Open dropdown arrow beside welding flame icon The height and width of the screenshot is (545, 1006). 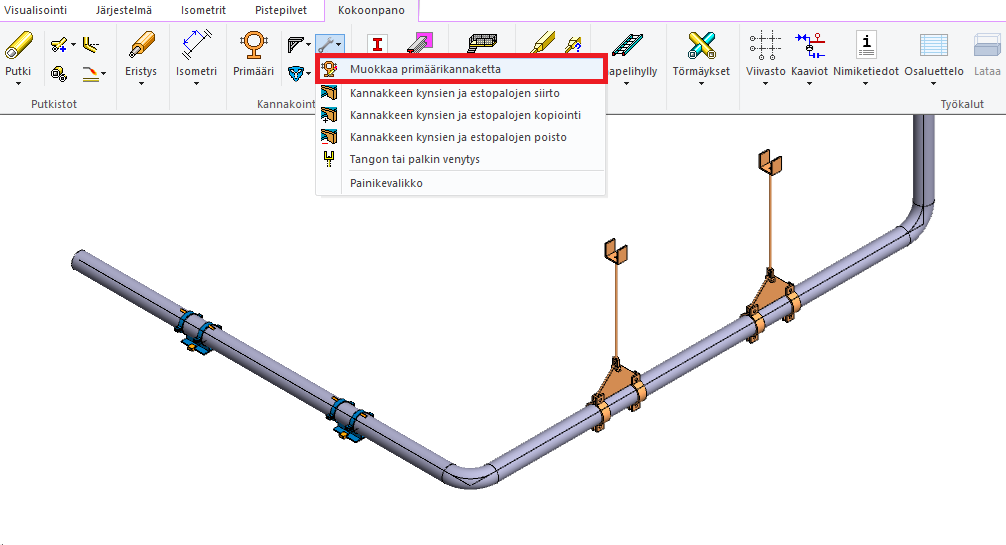click(x=104, y=74)
